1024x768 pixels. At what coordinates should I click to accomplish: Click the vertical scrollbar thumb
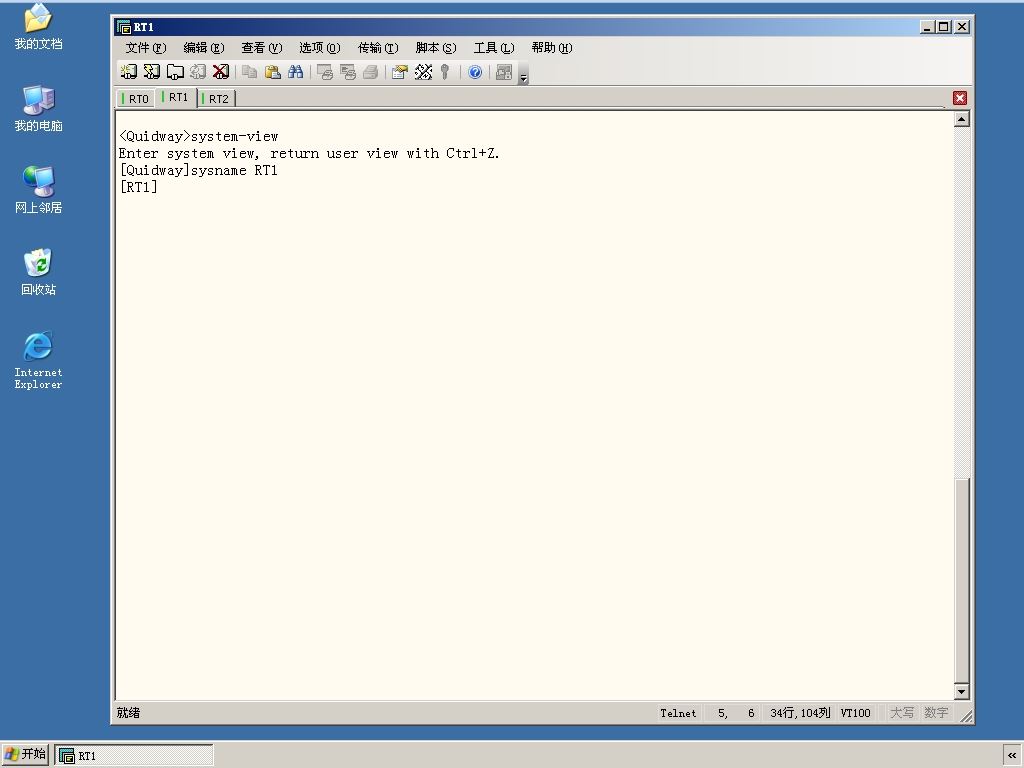[961, 580]
